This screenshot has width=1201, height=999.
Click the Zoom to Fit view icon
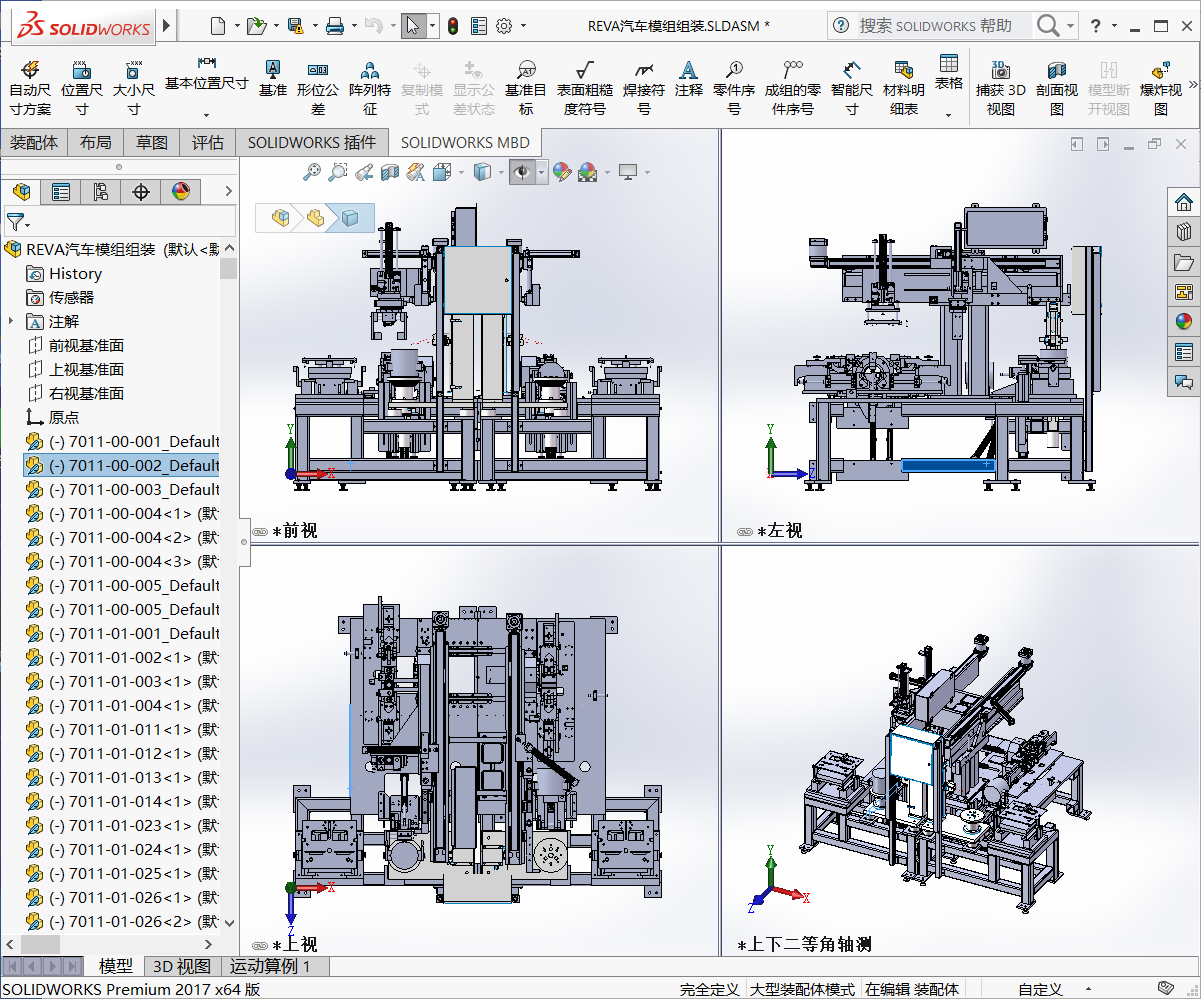(x=312, y=172)
